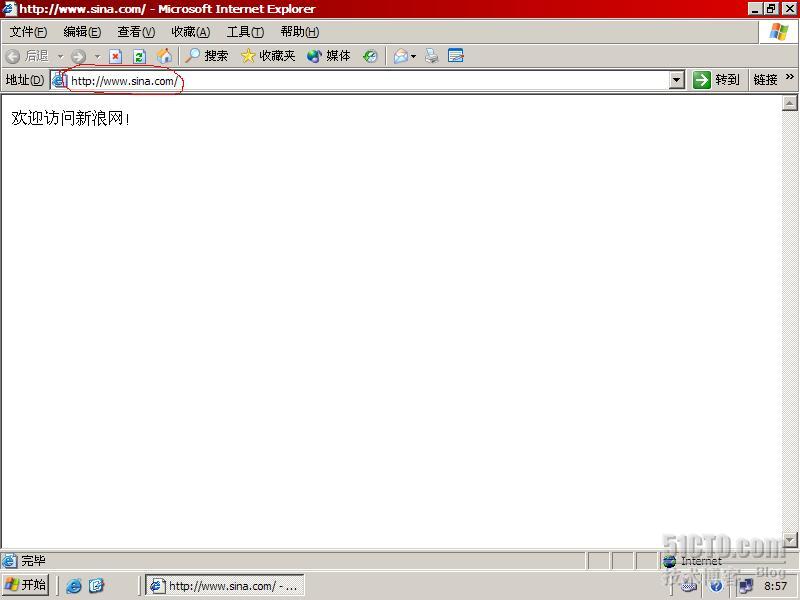Open the Media (媒体) toolbar button
800x600 pixels.
(x=329, y=56)
